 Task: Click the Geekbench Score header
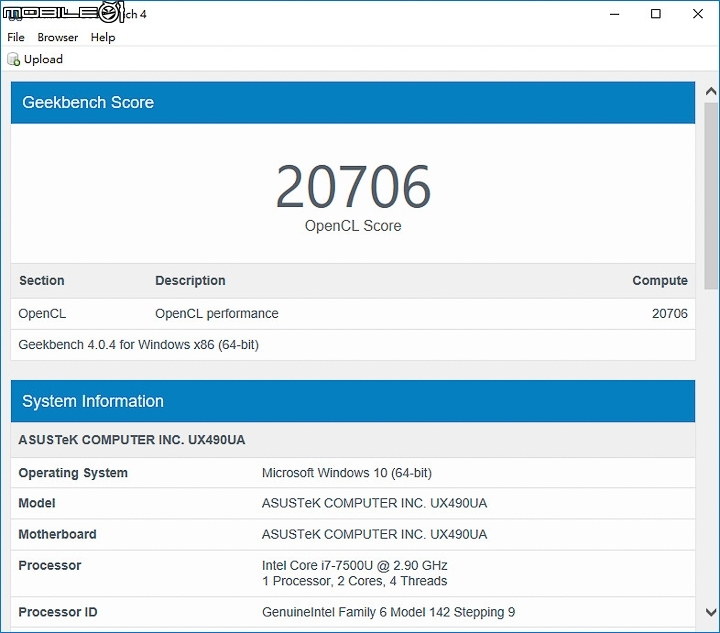pos(353,102)
